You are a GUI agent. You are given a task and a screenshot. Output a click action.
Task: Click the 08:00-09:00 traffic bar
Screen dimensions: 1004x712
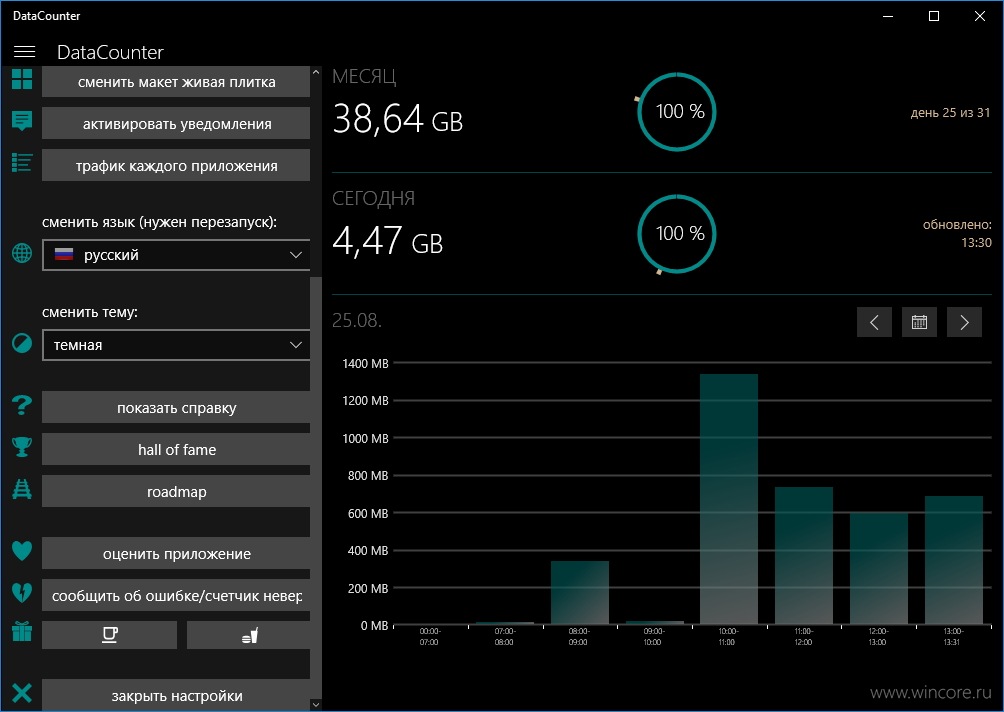pyautogui.click(x=580, y=592)
